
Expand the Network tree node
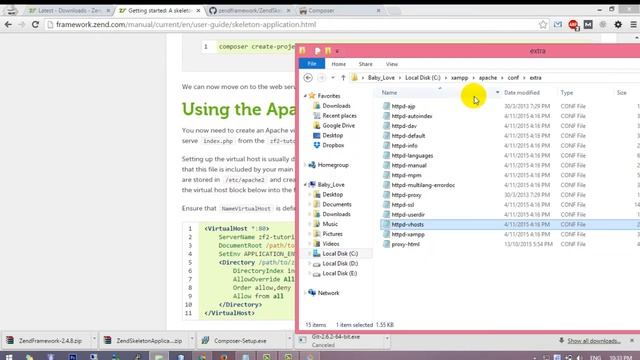[x=305, y=293]
